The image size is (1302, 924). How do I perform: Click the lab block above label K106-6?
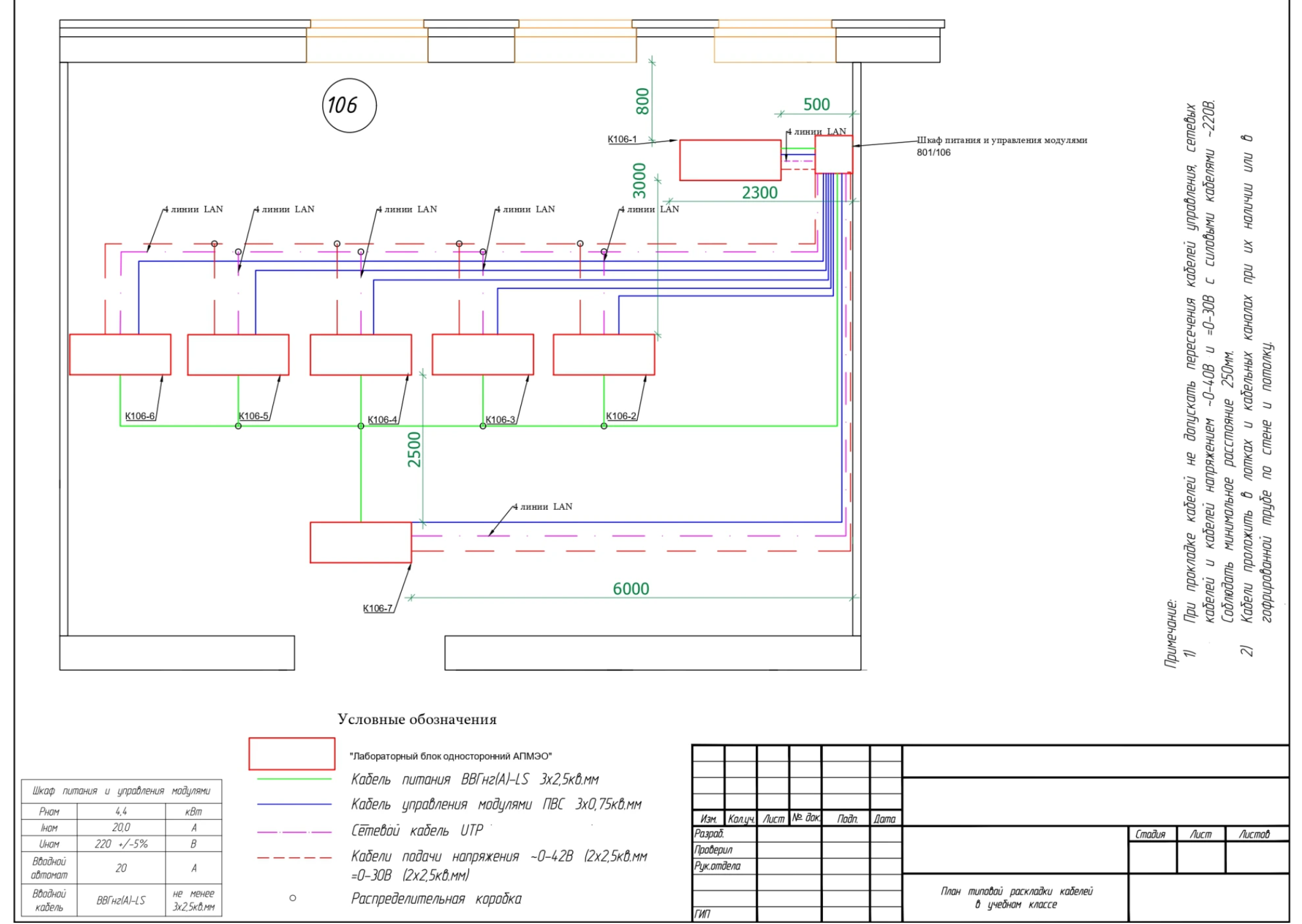coord(120,354)
